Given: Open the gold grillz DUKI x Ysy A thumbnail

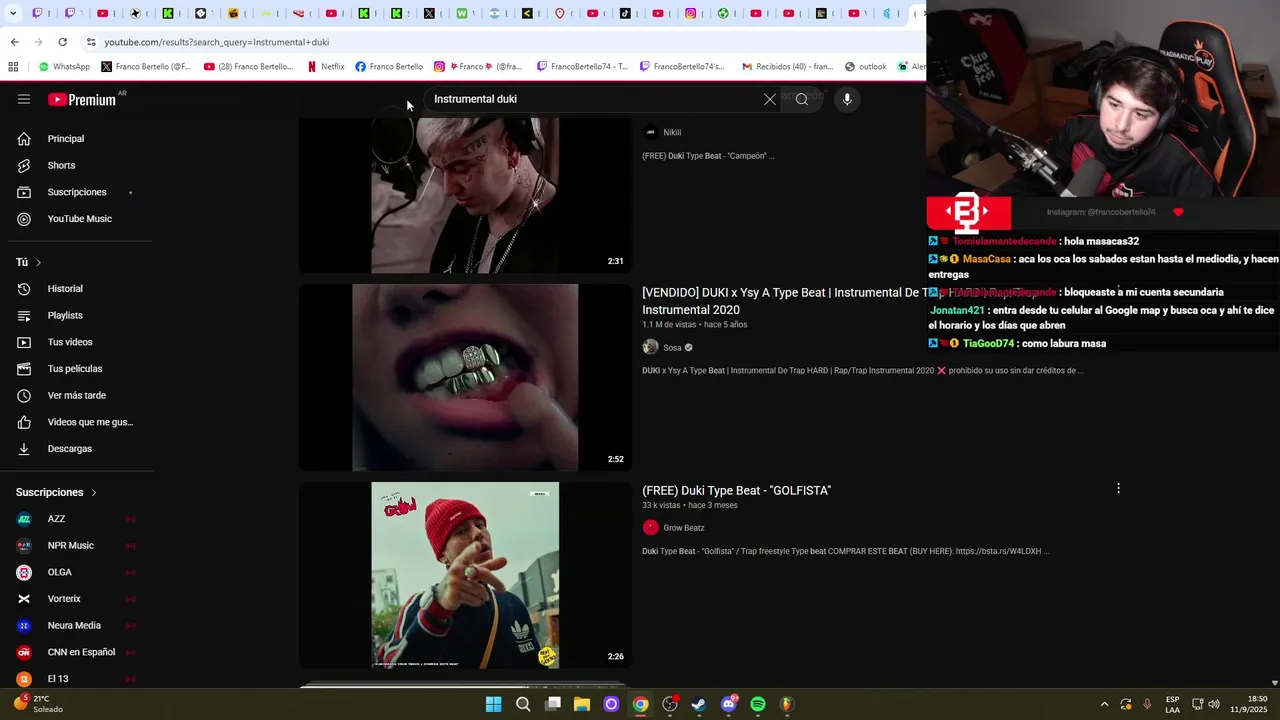Looking at the screenshot, I should click(465, 377).
